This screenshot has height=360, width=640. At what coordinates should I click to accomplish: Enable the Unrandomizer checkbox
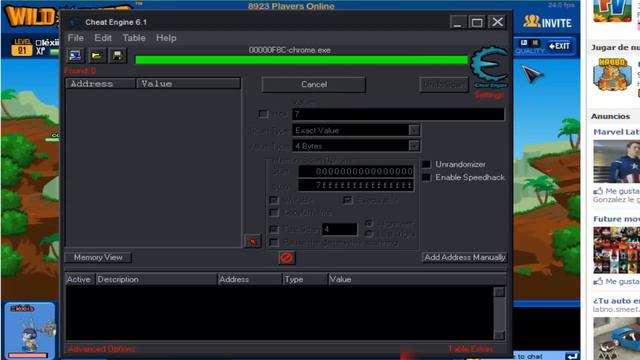coord(426,164)
